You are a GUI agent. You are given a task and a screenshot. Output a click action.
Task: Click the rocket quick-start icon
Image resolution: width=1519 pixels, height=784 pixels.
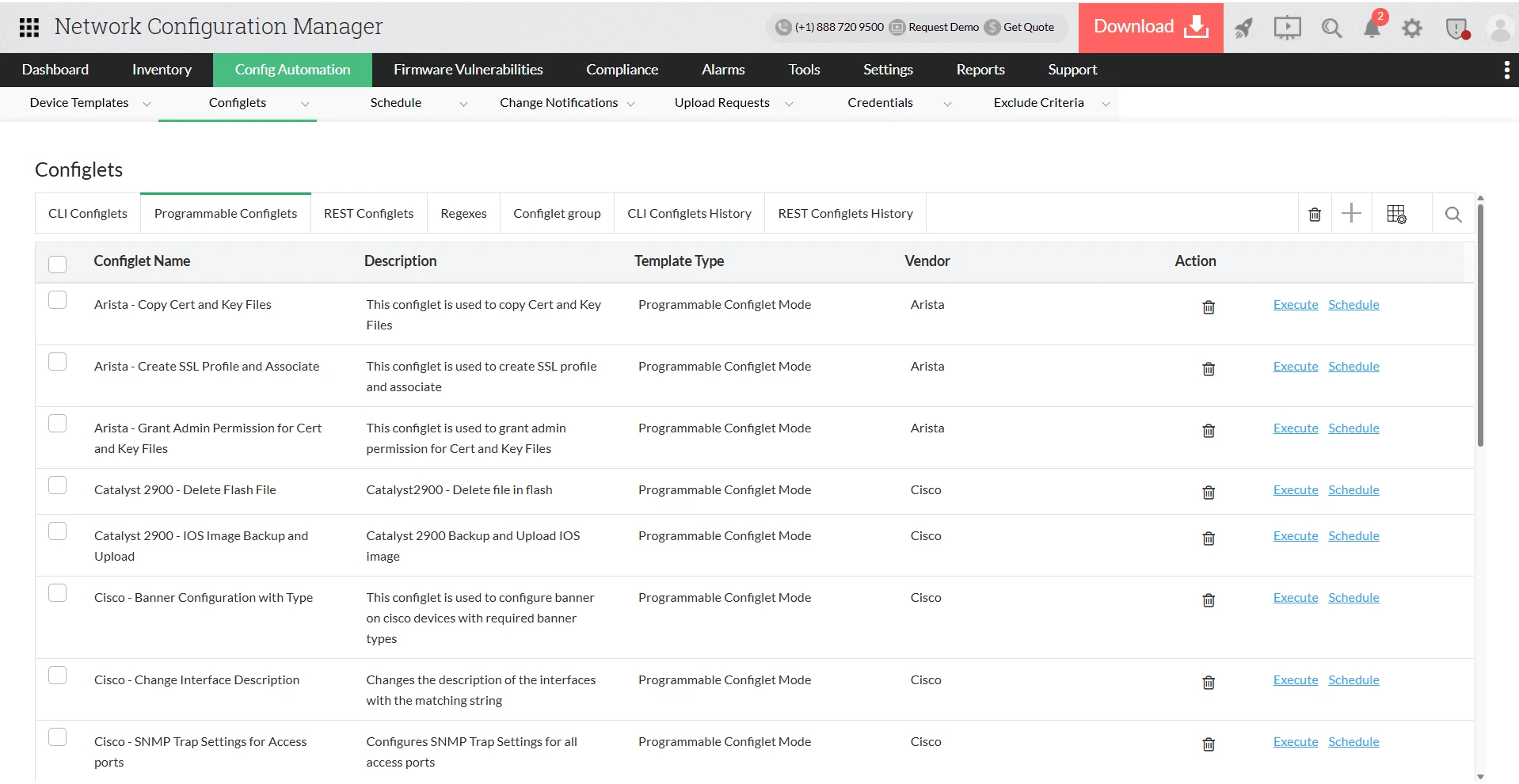pos(1244,29)
